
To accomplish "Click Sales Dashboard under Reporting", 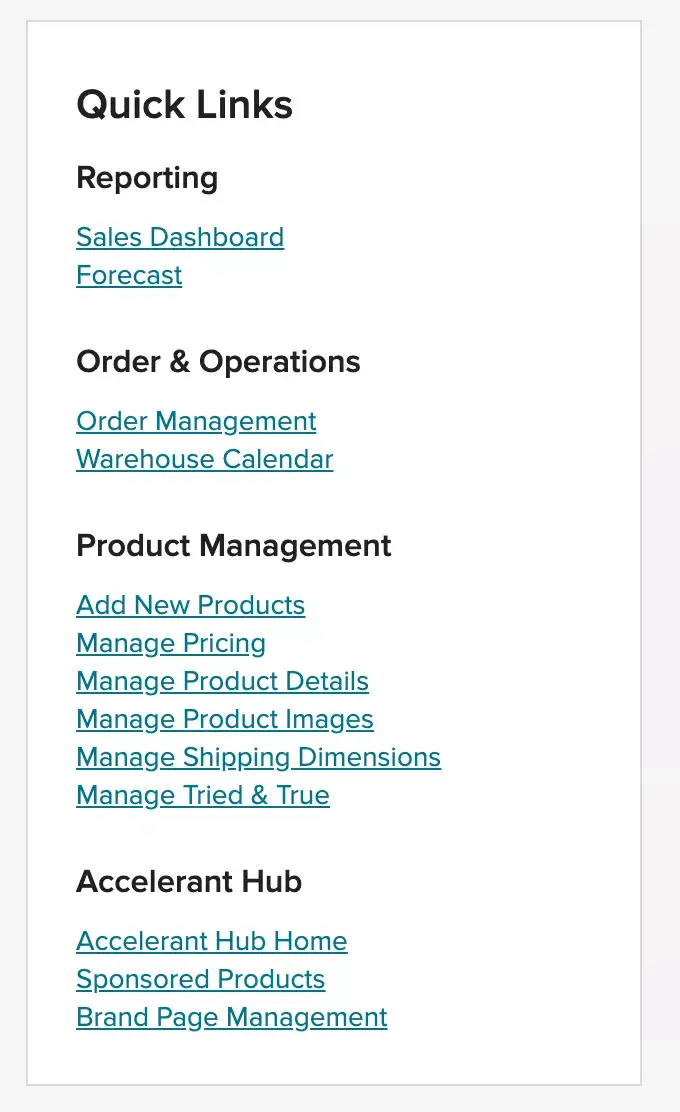I will pos(180,237).
